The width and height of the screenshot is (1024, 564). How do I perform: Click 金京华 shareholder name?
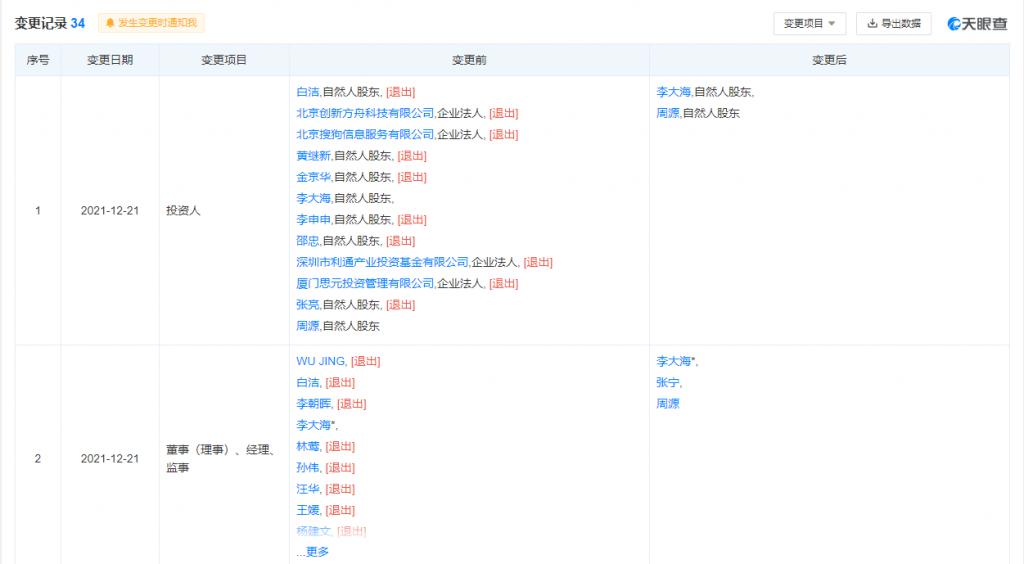click(x=312, y=177)
